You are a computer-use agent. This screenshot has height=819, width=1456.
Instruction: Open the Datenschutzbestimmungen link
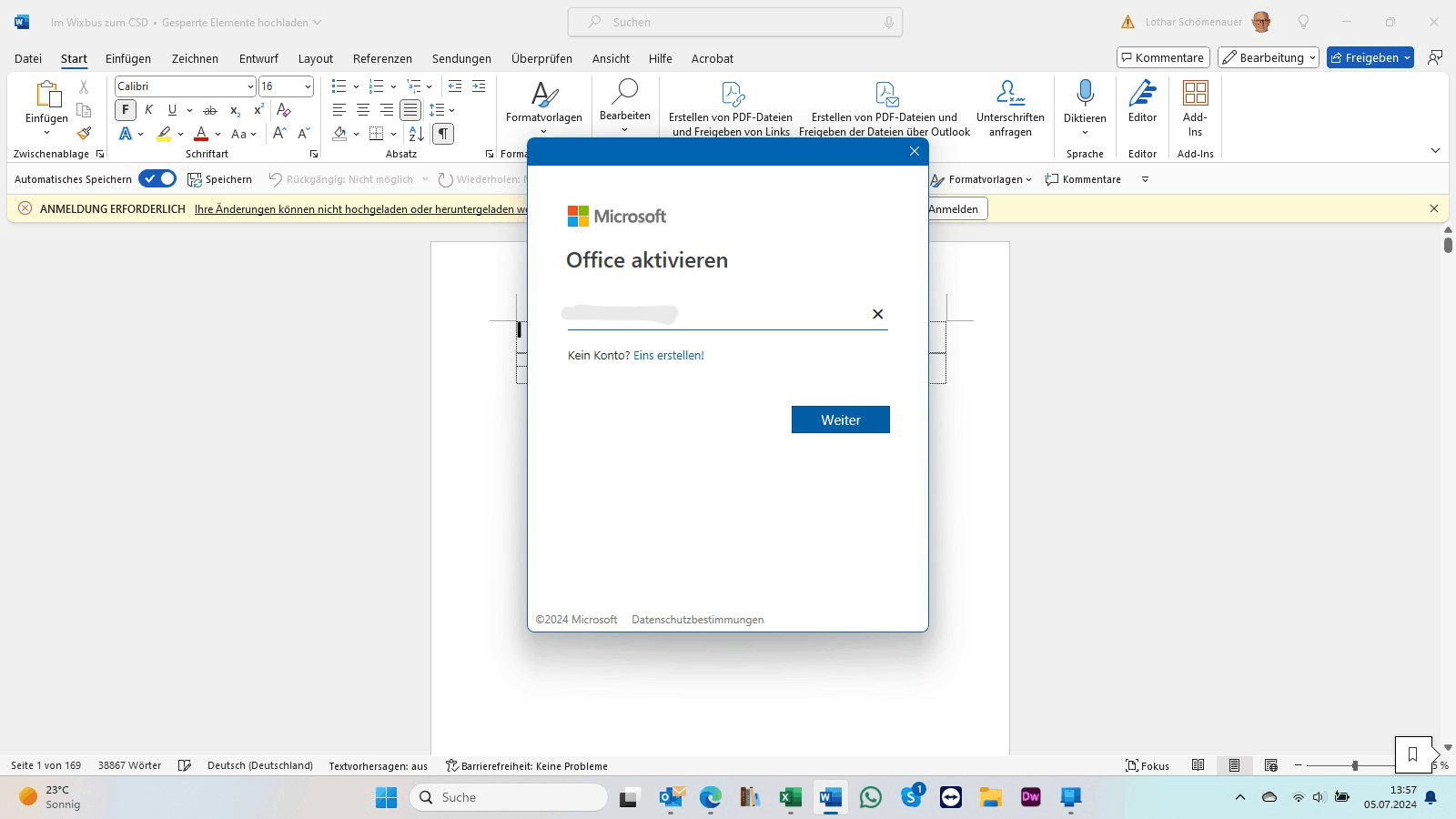[x=698, y=620]
